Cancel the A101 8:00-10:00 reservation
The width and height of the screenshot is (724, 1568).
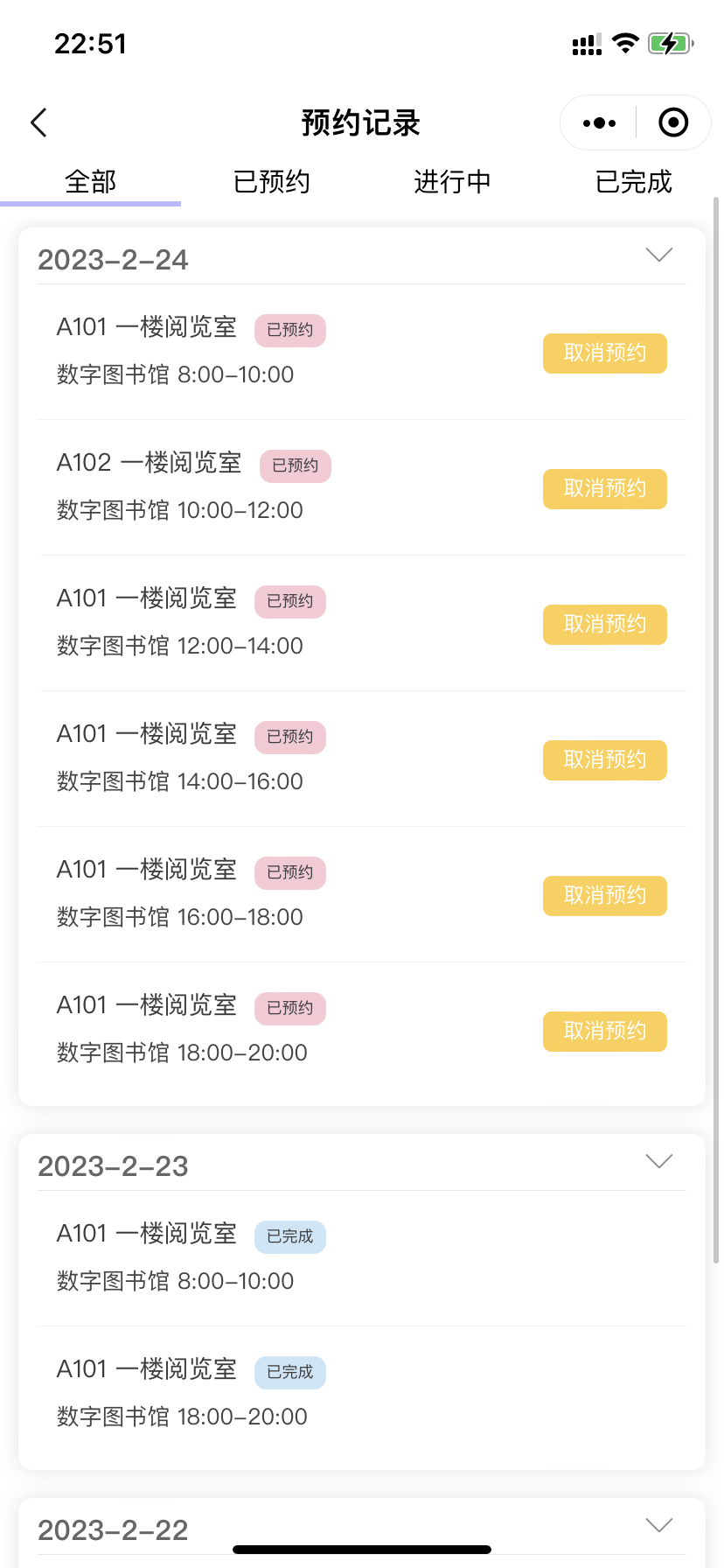[x=604, y=353]
